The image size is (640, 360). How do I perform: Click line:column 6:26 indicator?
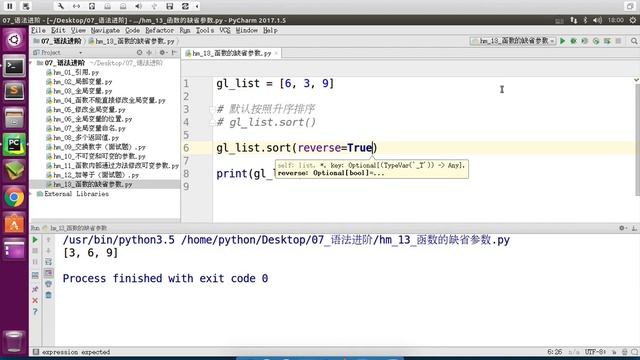click(555, 352)
